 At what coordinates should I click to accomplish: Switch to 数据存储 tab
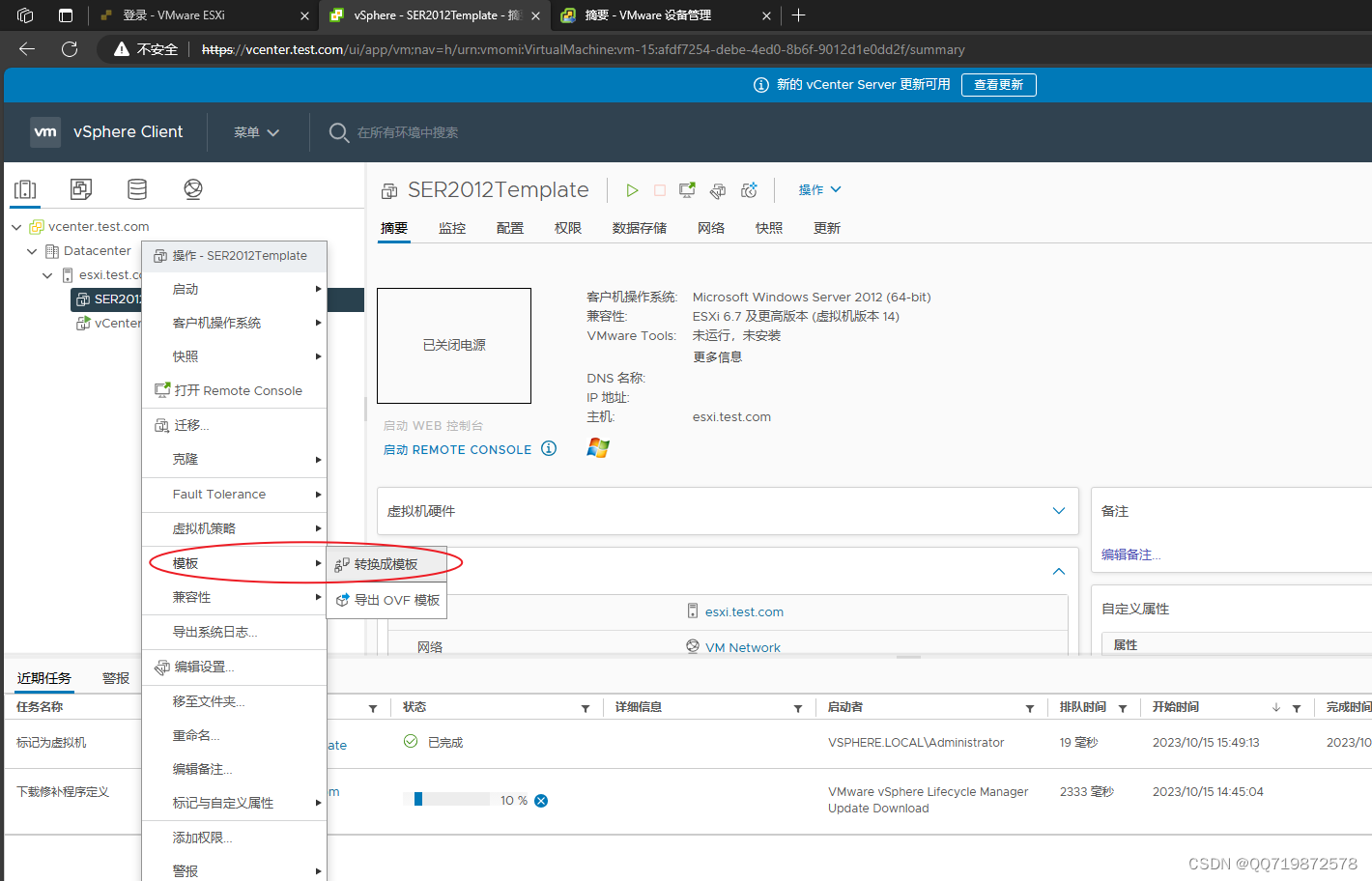click(x=640, y=228)
